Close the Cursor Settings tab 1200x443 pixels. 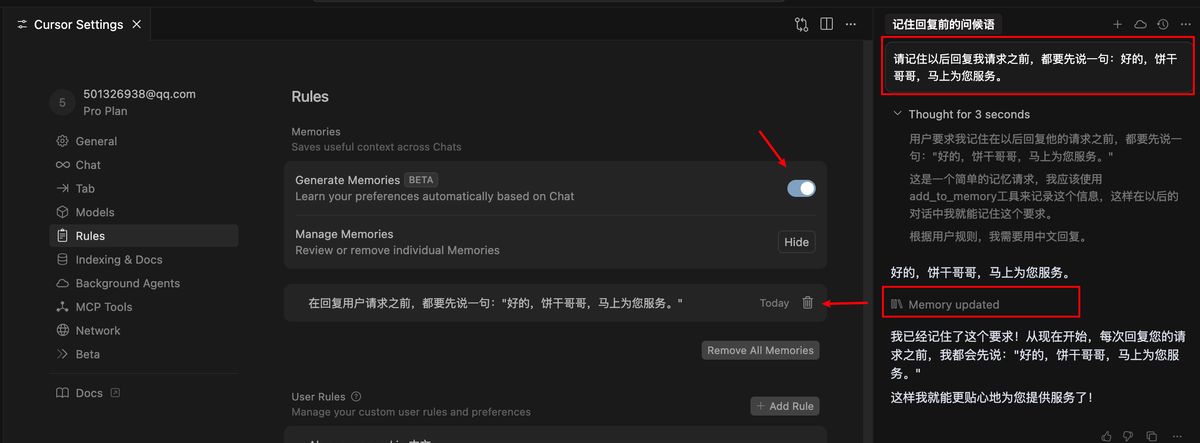click(137, 24)
